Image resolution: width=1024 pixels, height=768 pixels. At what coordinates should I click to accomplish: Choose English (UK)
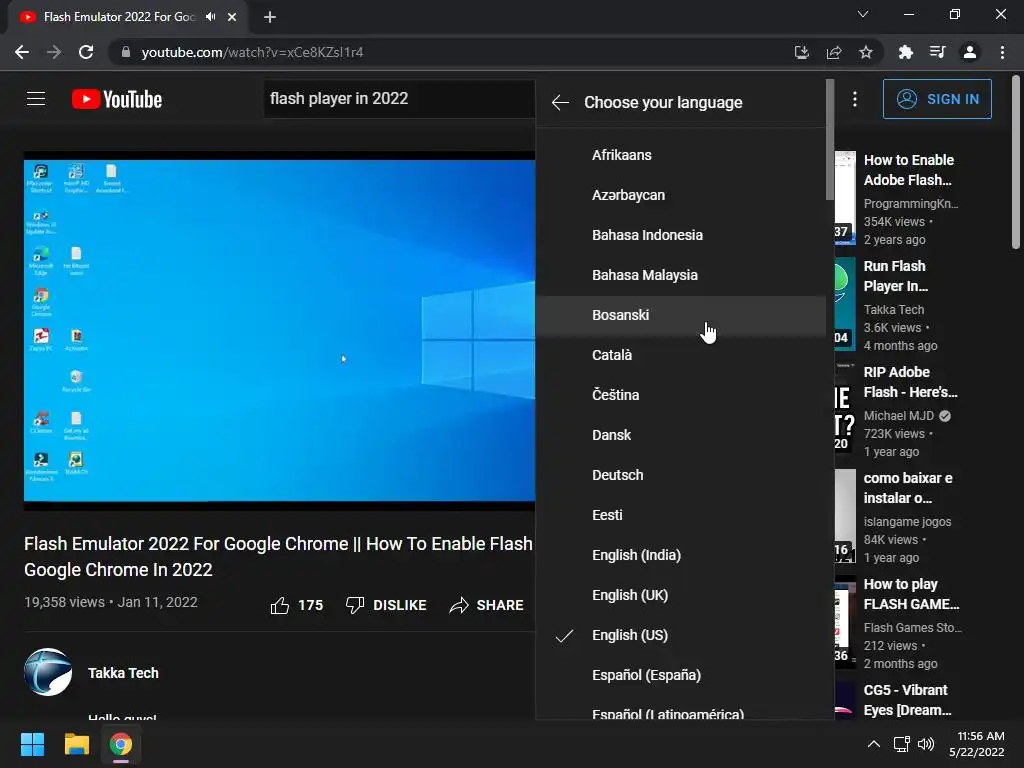680,595
